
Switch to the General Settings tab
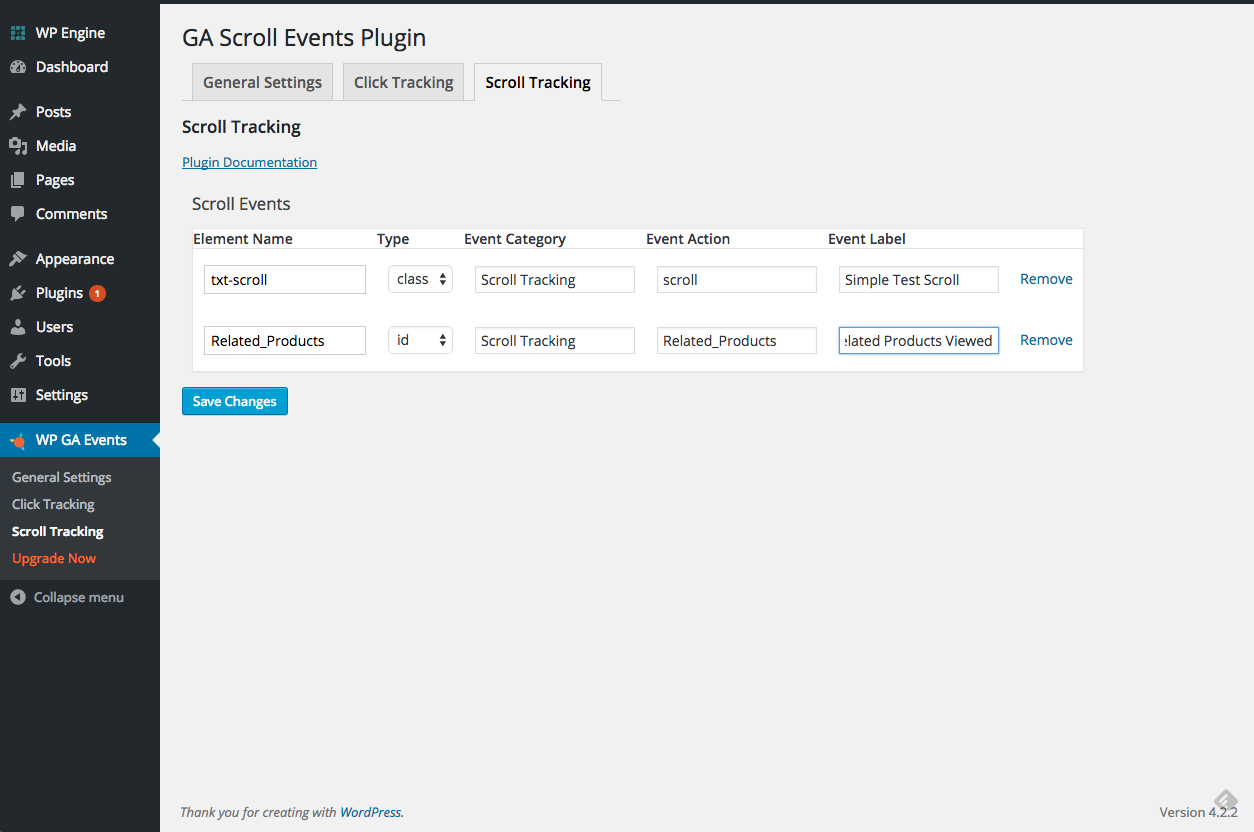(x=262, y=82)
